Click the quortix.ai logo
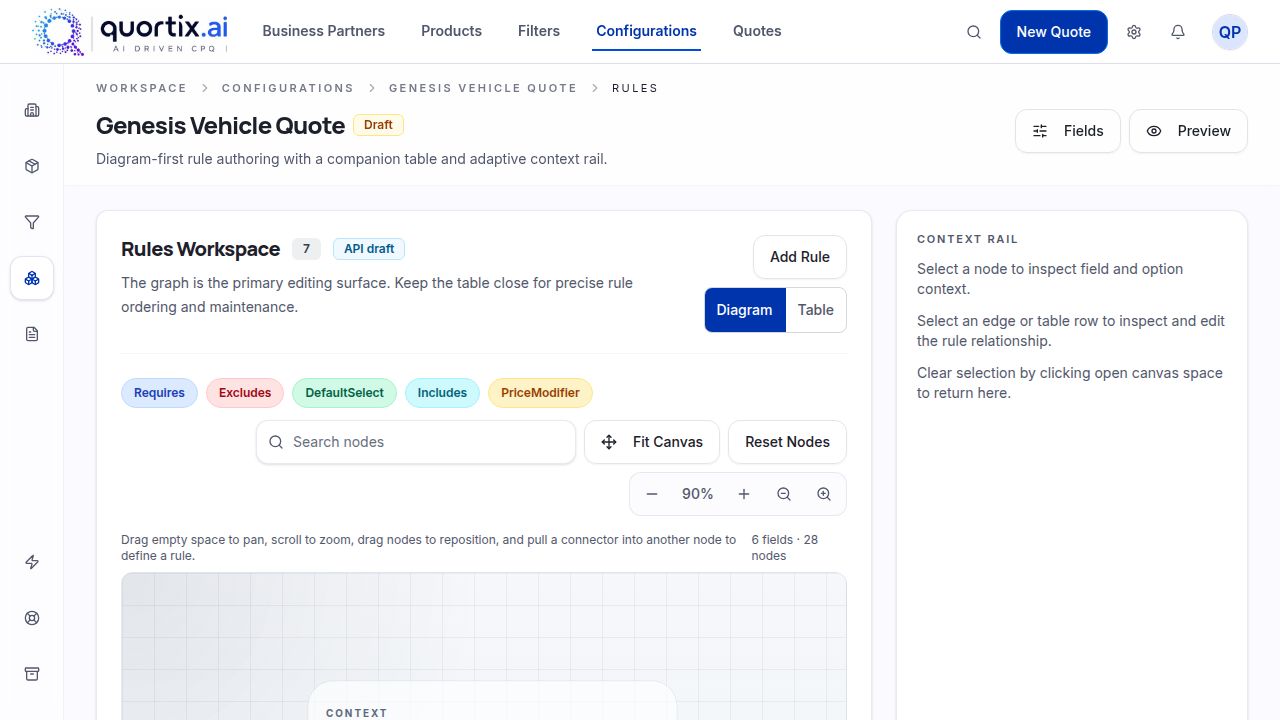This screenshot has height=720, width=1280. click(130, 31)
